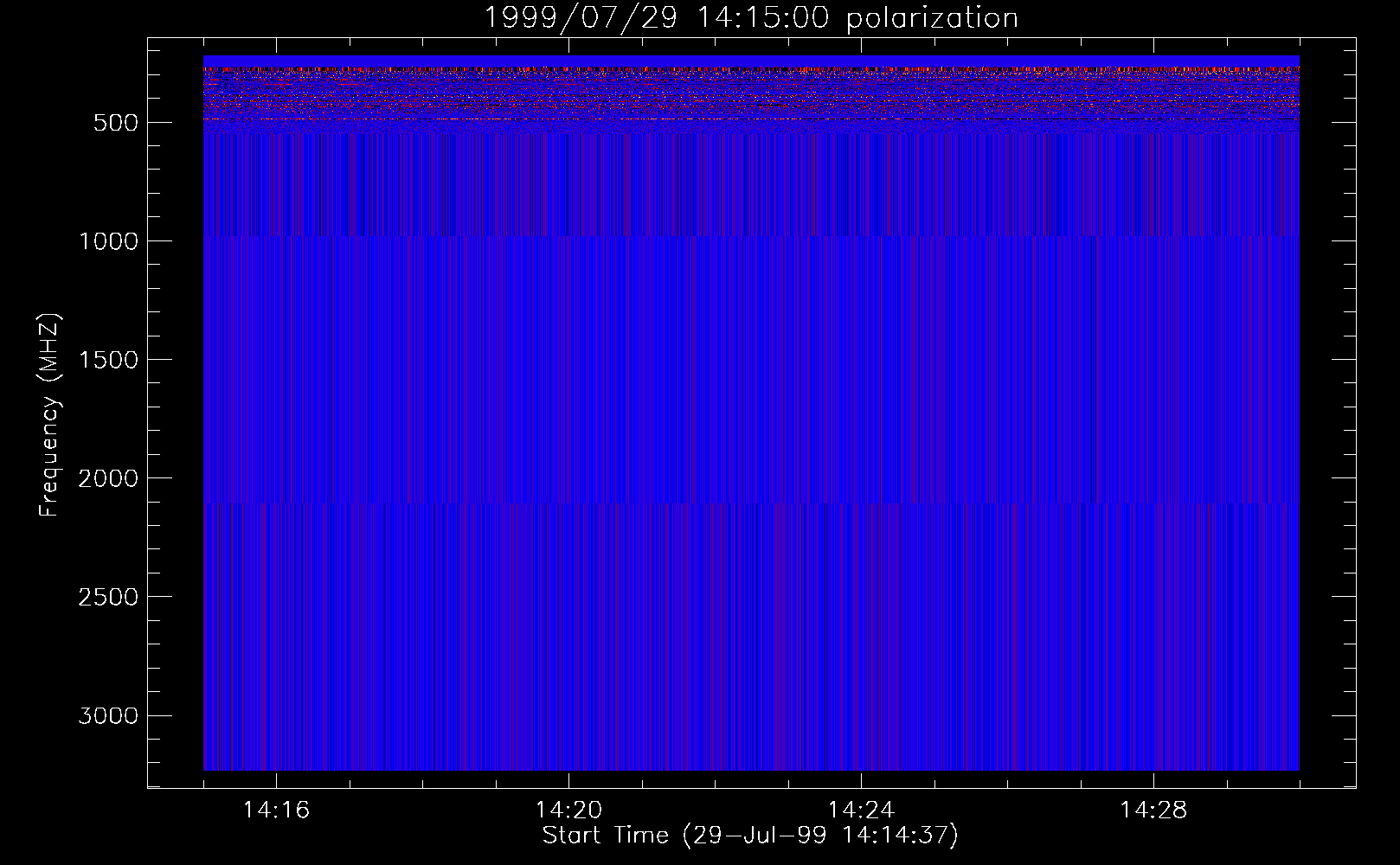The image size is (1400, 865).
Task: Click the spectrogram at 14:16 and 3000 MHz
Action: 276,715
